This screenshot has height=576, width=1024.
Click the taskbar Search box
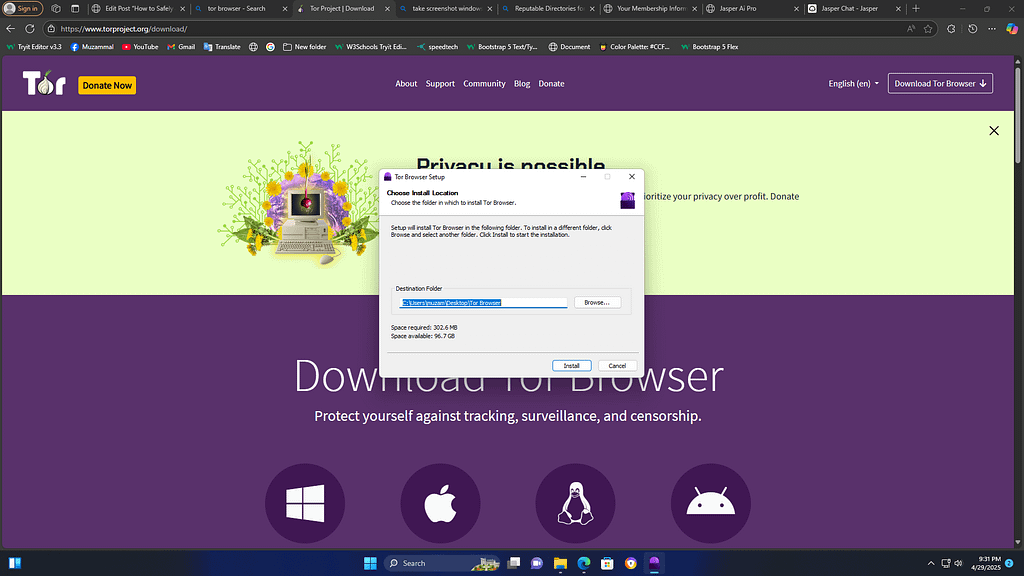441,563
